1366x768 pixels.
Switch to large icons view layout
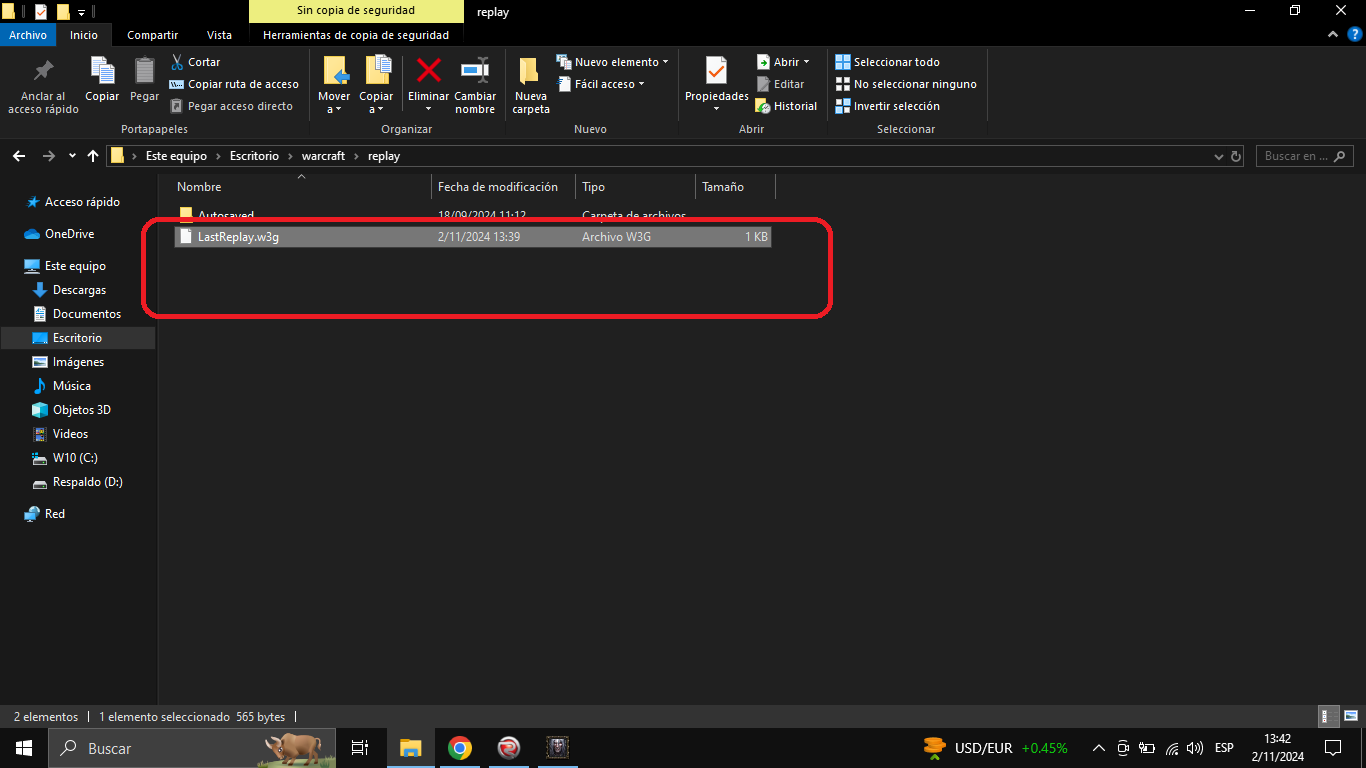pos(1349,717)
